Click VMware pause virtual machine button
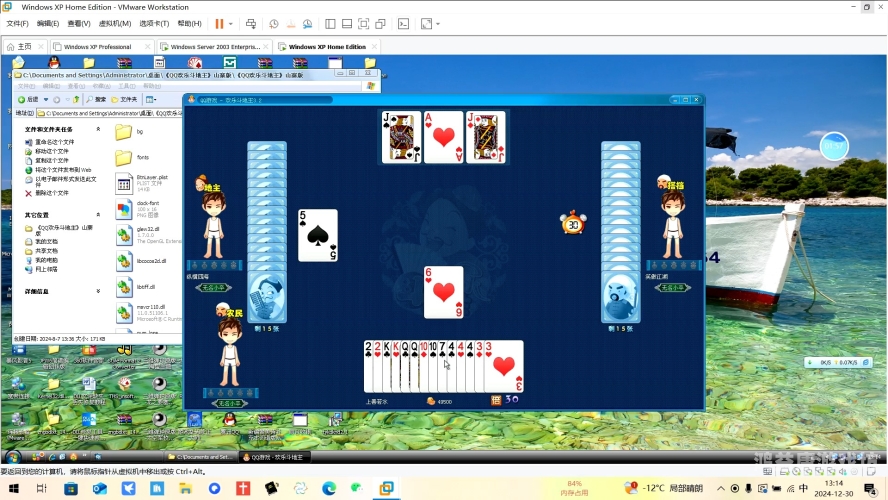This screenshot has width=888, height=500. (219, 23)
